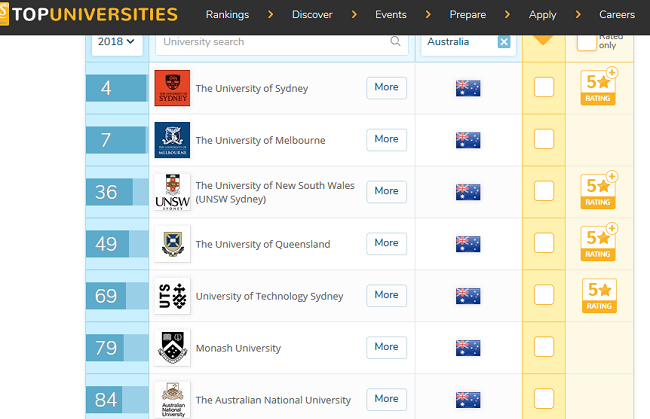Click More for UNSW Sydney
The image size is (650, 419).
(386, 191)
